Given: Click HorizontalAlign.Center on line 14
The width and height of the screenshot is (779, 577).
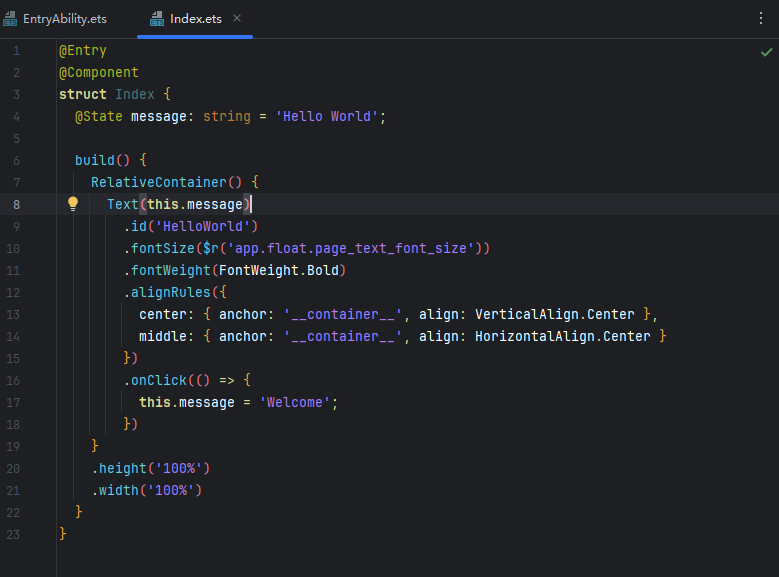Looking at the screenshot, I should coord(562,336).
